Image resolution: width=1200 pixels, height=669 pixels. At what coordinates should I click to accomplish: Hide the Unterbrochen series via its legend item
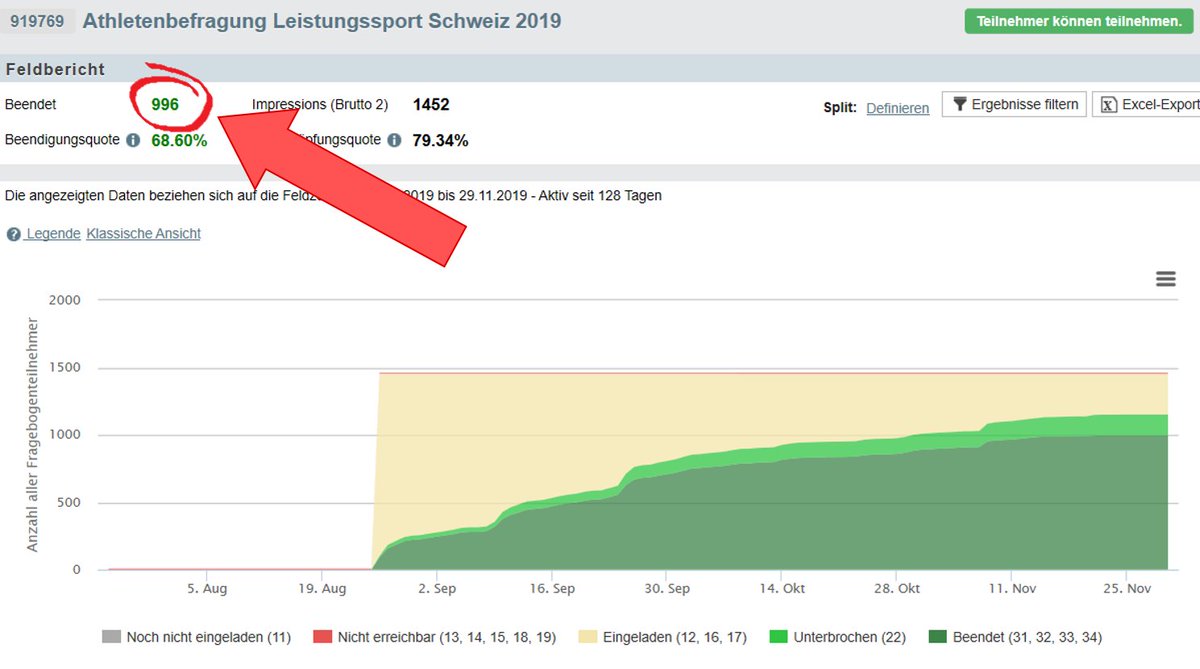(x=853, y=636)
